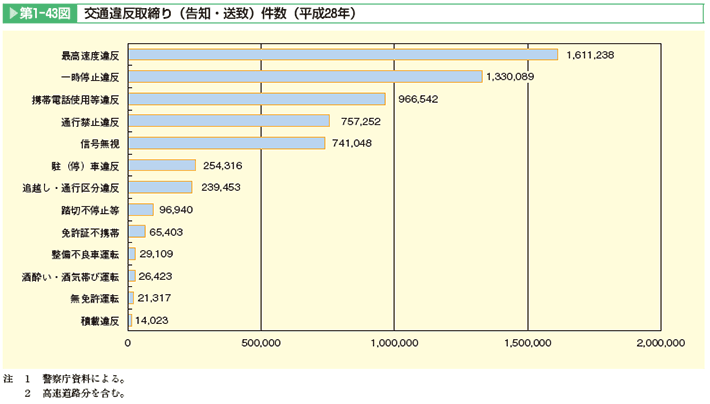Click the value 1,611,238
710x404 pixels.
590,55
